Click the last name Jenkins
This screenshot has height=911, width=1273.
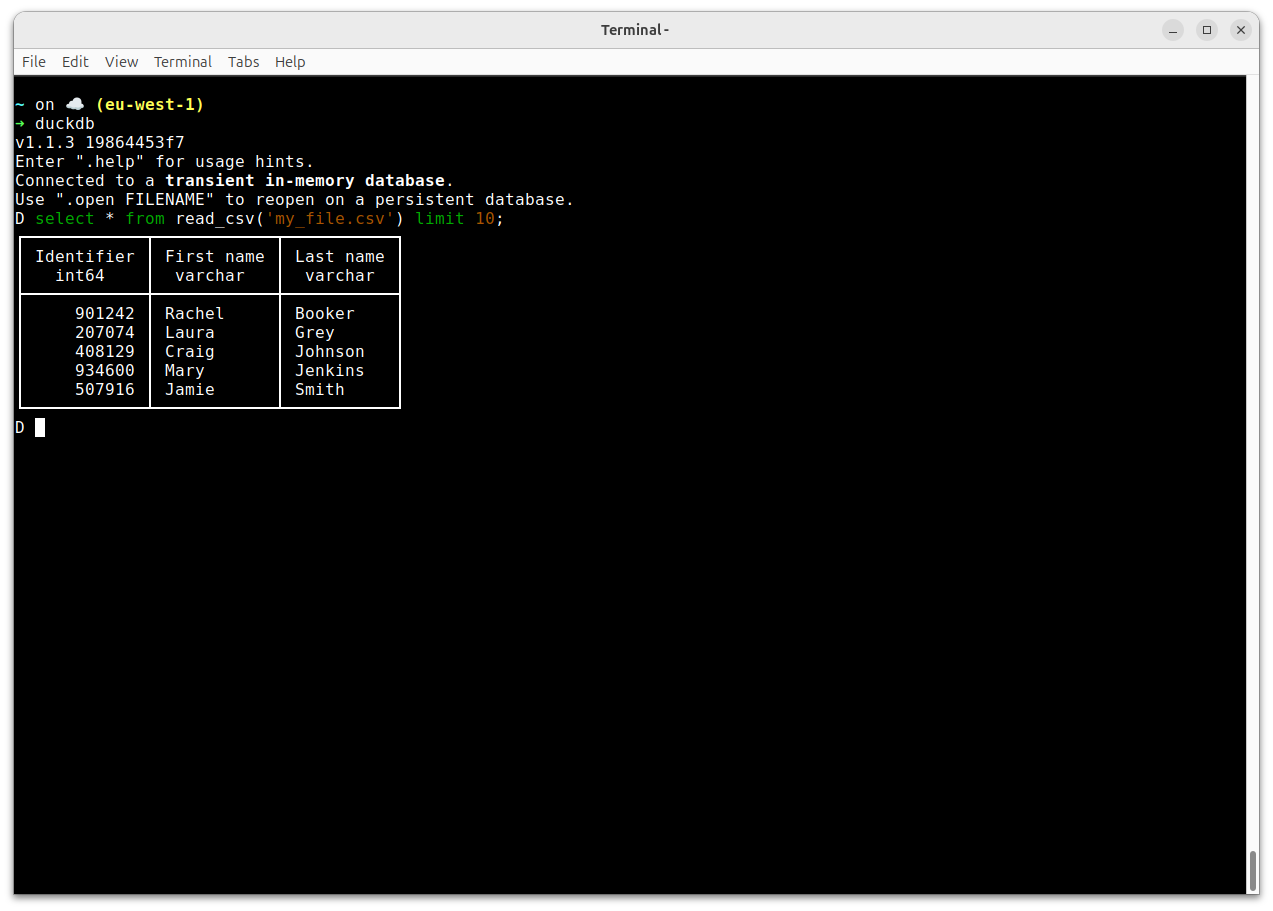330,370
